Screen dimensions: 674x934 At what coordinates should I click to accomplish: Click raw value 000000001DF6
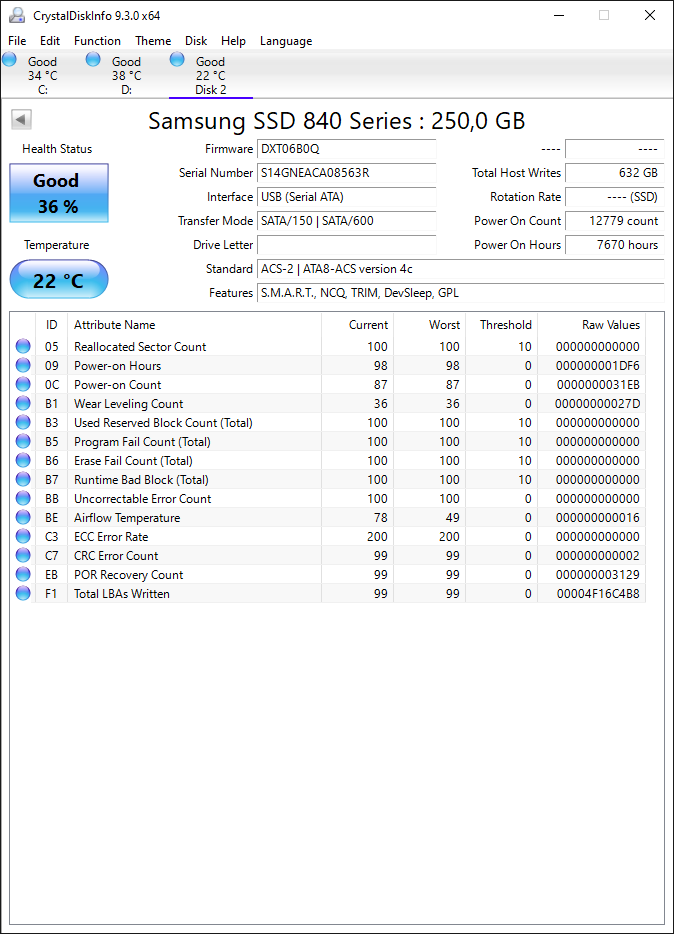tap(597, 366)
